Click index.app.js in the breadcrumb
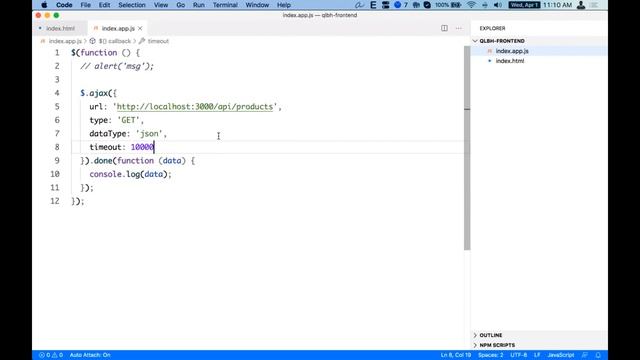640x360 pixels. pyautogui.click(x=65, y=41)
